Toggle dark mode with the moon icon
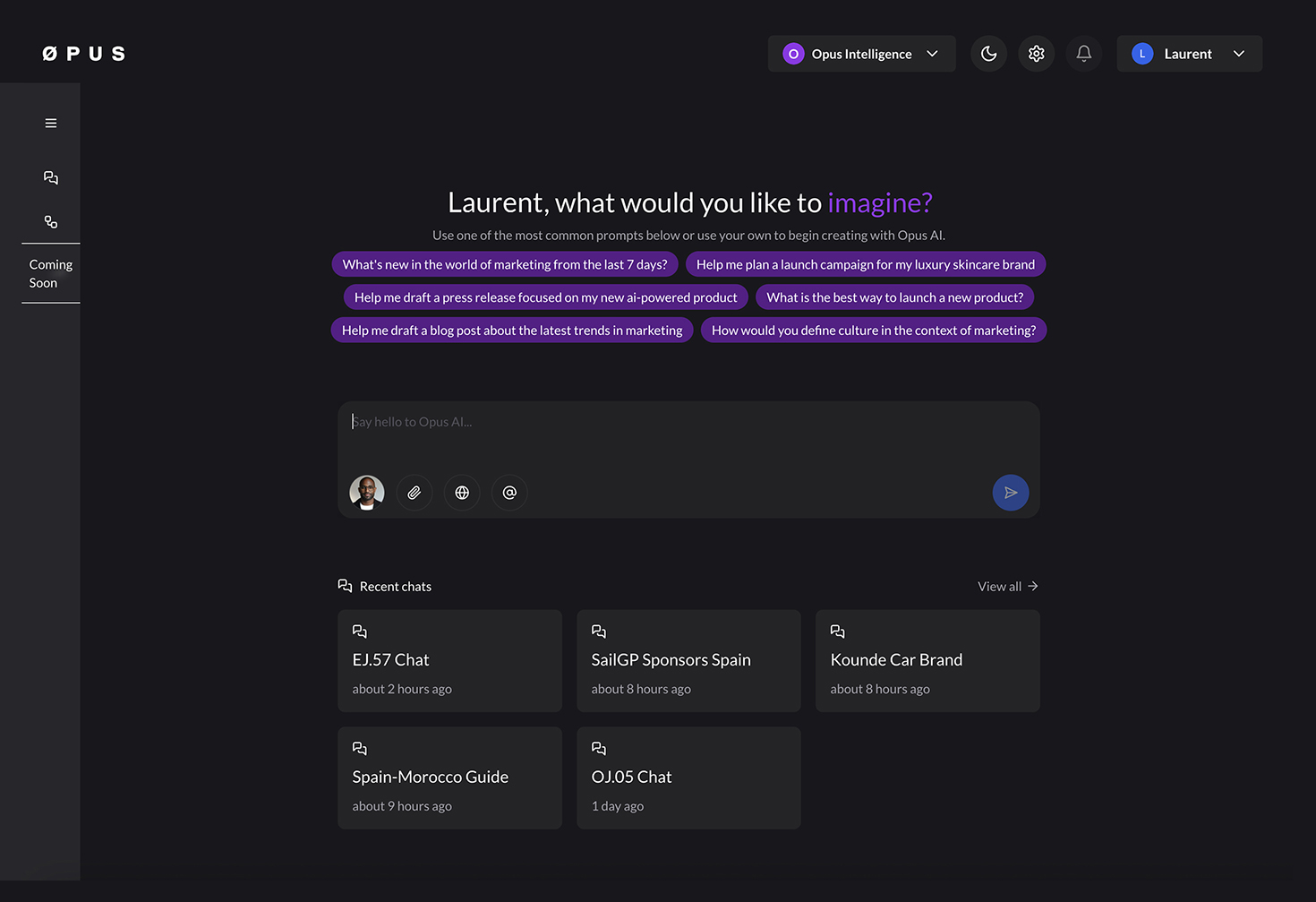The image size is (1316, 902). point(989,54)
